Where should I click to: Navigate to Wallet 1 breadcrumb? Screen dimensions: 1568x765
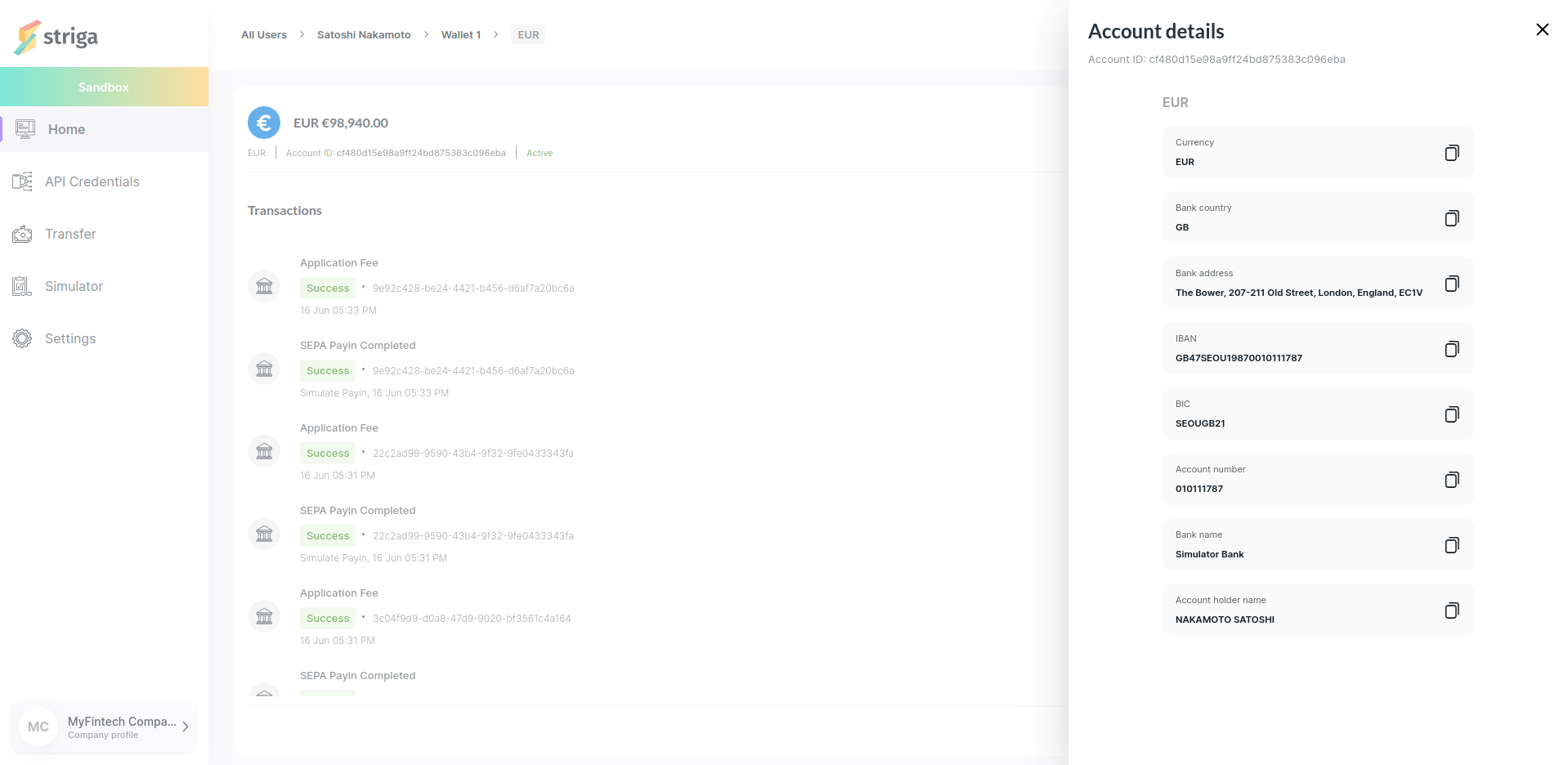(x=461, y=34)
